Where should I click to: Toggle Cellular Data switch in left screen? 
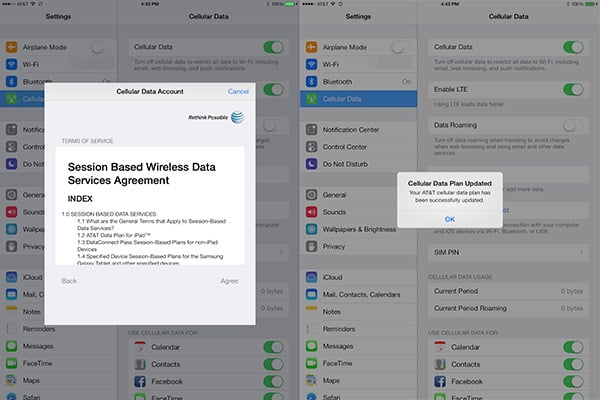tap(273, 47)
